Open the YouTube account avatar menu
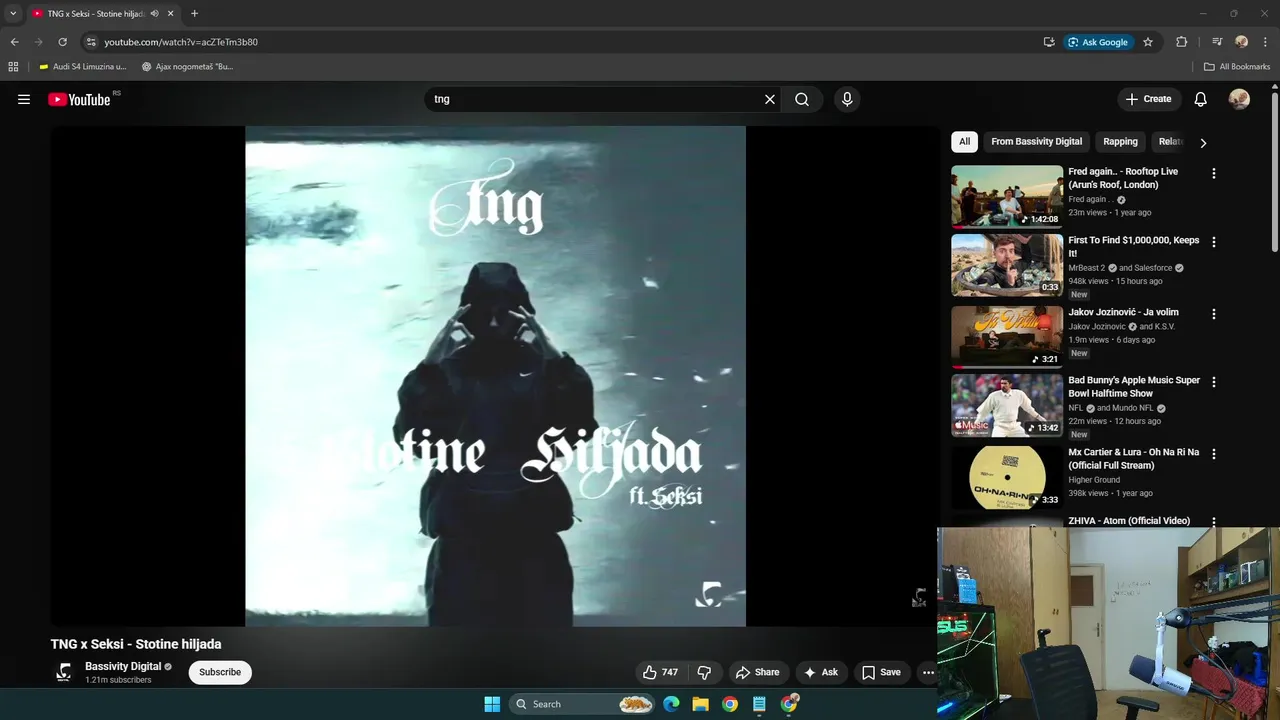The image size is (1280, 720). click(1239, 99)
